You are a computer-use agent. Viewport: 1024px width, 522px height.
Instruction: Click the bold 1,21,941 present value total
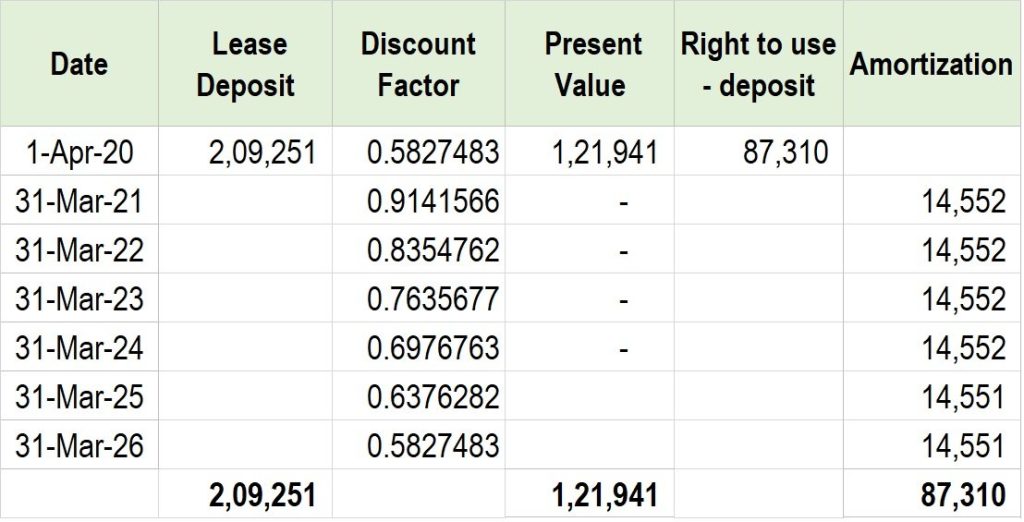(604, 495)
